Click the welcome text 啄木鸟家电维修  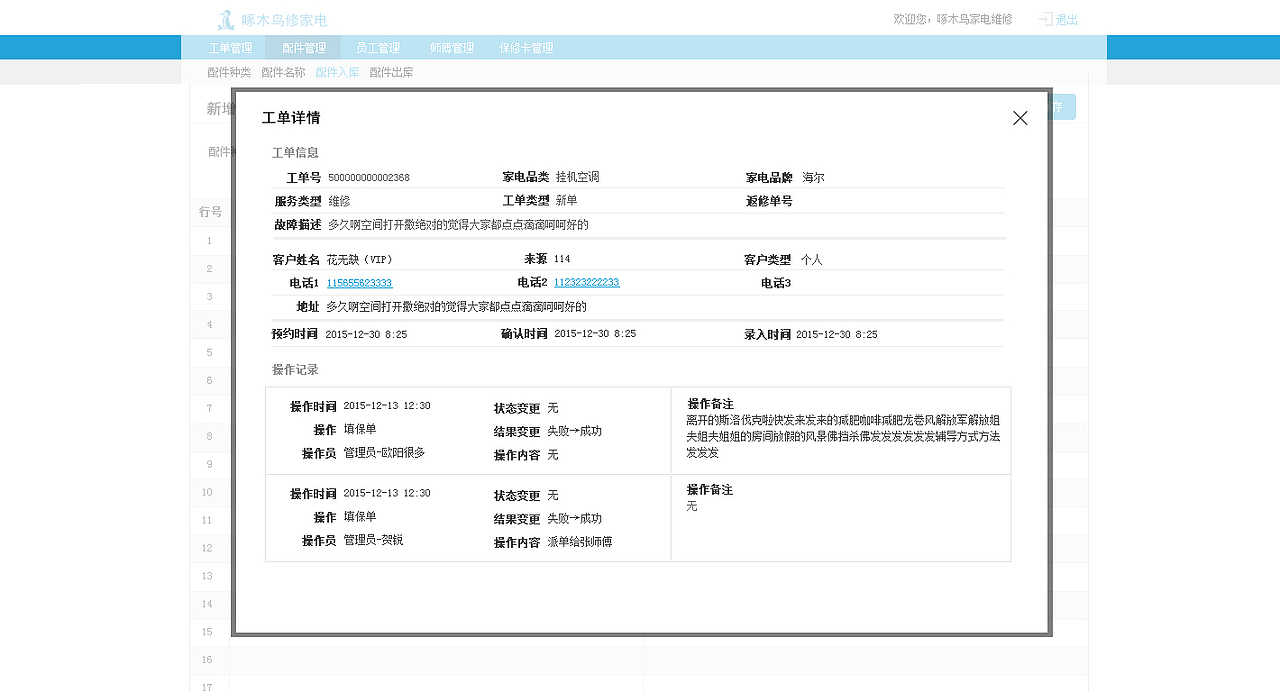click(x=974, y=19)
